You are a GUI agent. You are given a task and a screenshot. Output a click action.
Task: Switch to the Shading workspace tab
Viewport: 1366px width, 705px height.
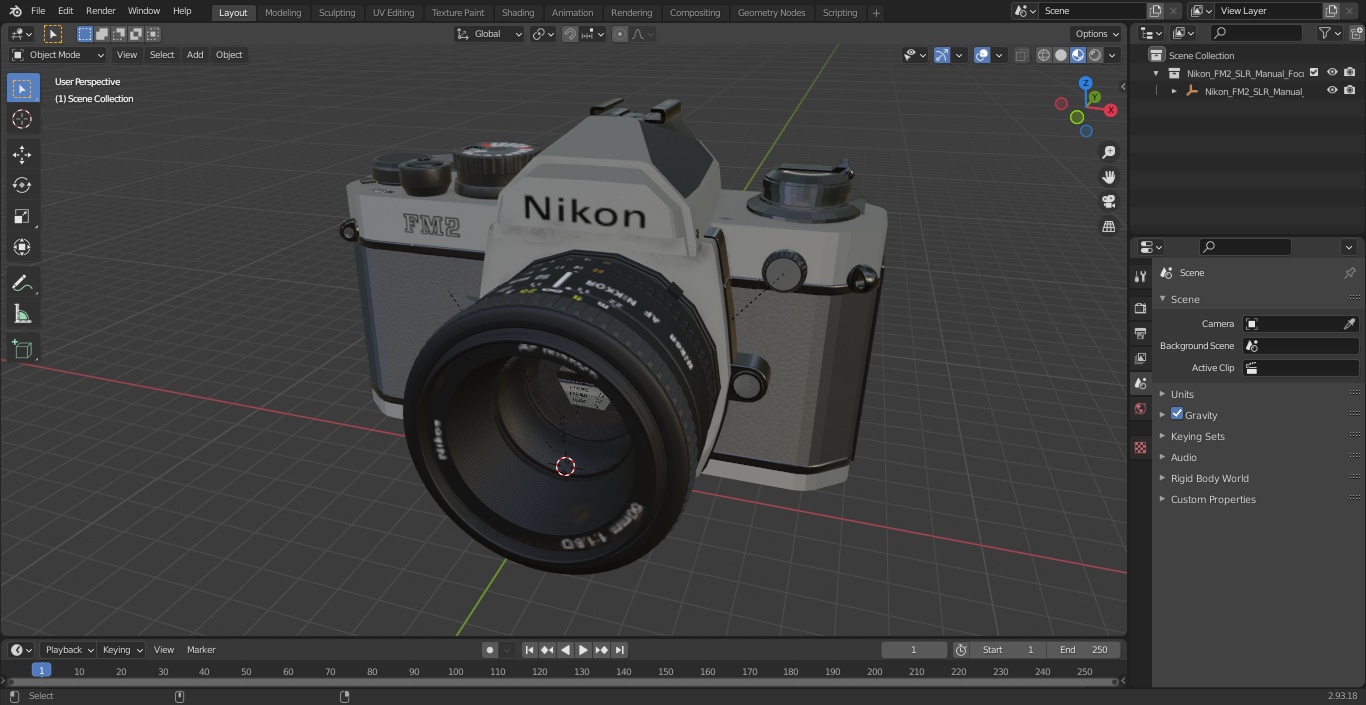point(518,13)
